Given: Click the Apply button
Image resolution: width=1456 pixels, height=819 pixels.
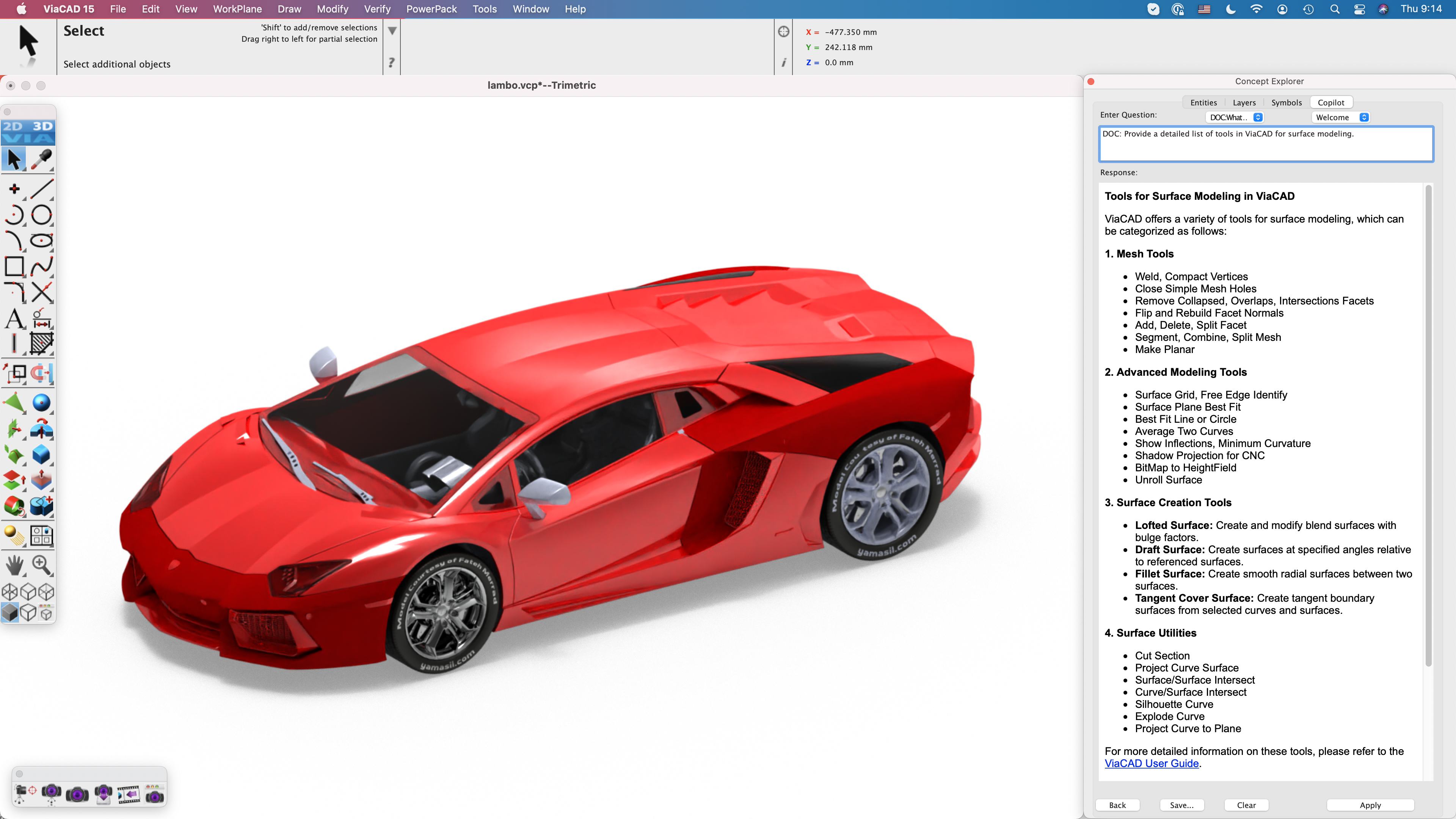Looking at the screenshot, I should [x=1370, y=805].
